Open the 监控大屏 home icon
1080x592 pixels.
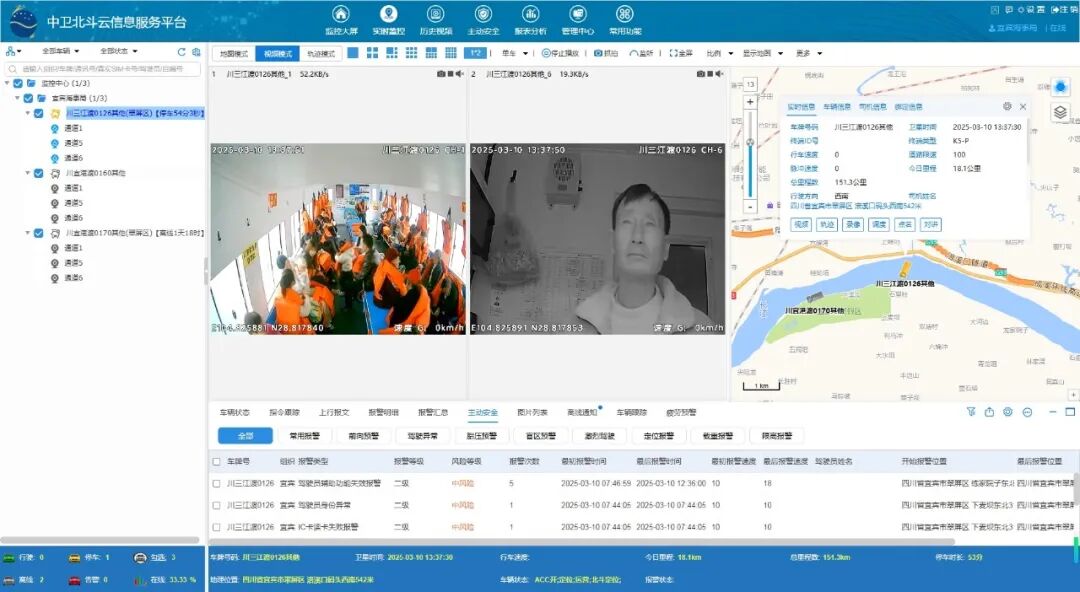(341, 14)
